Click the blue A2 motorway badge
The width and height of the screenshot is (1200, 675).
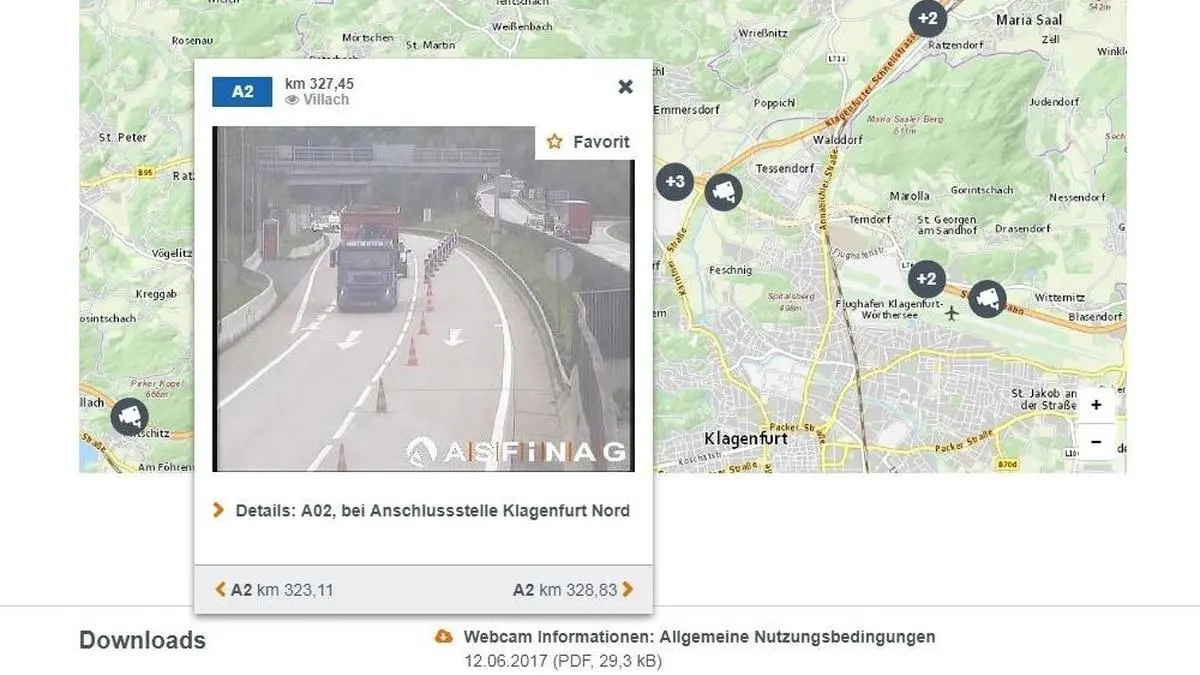[243, 92]
